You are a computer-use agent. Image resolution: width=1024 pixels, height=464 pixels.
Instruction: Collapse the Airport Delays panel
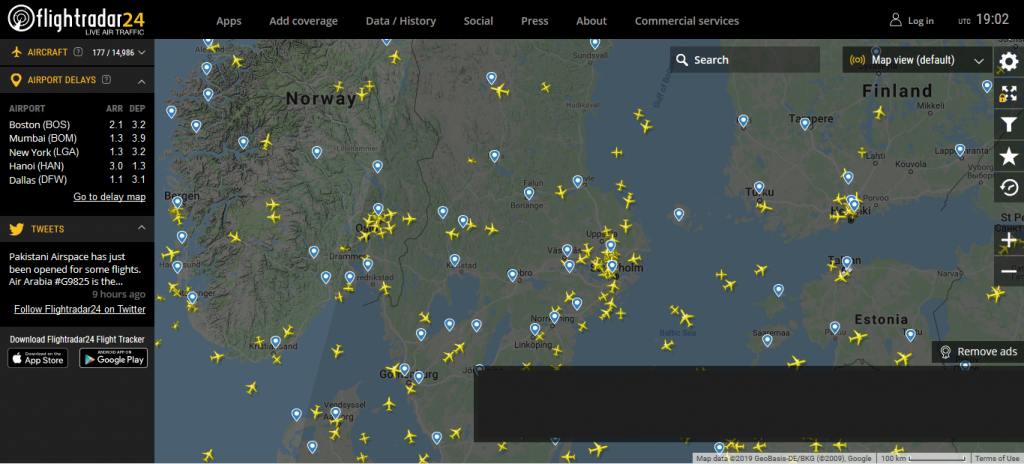(141, 80)
